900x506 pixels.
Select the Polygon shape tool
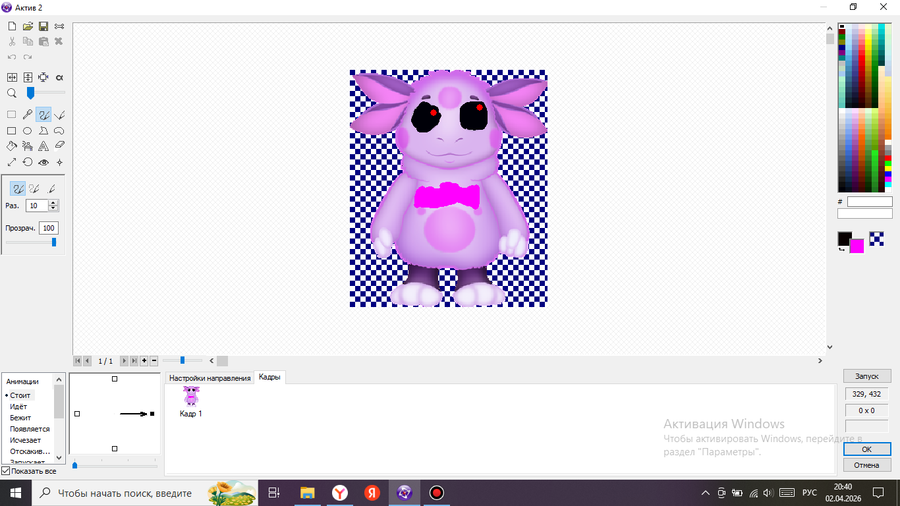(44, 131)
